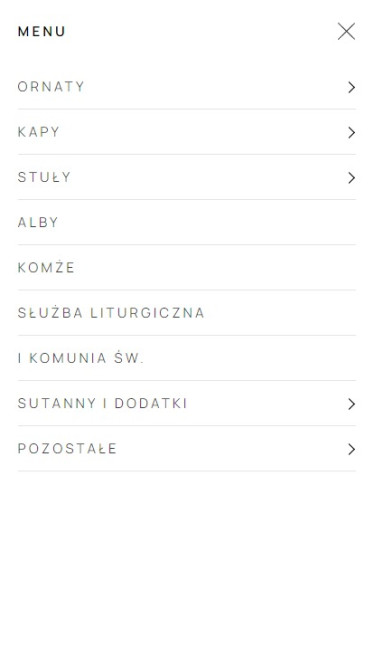Open the I Komunia Św. category
The width and height of the screenshot is (375, 666).
tap(81, 358)
